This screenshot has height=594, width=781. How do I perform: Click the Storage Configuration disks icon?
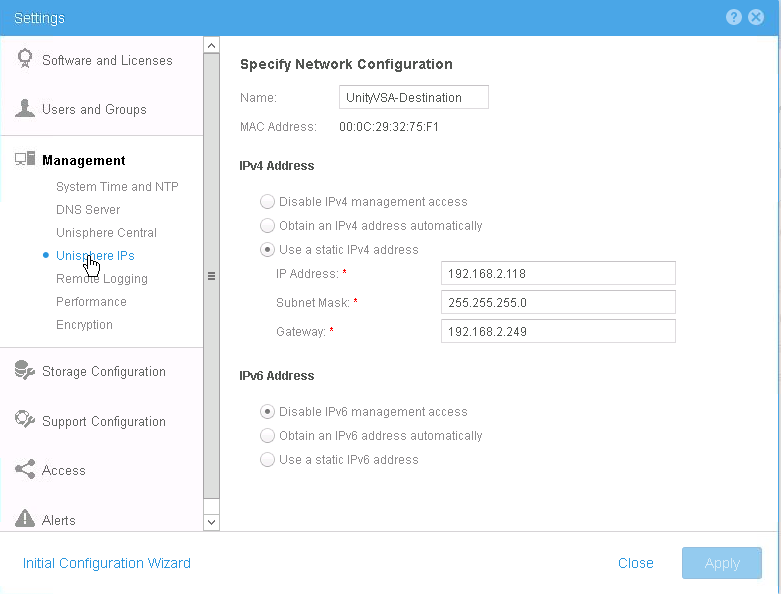pos(25,371)
